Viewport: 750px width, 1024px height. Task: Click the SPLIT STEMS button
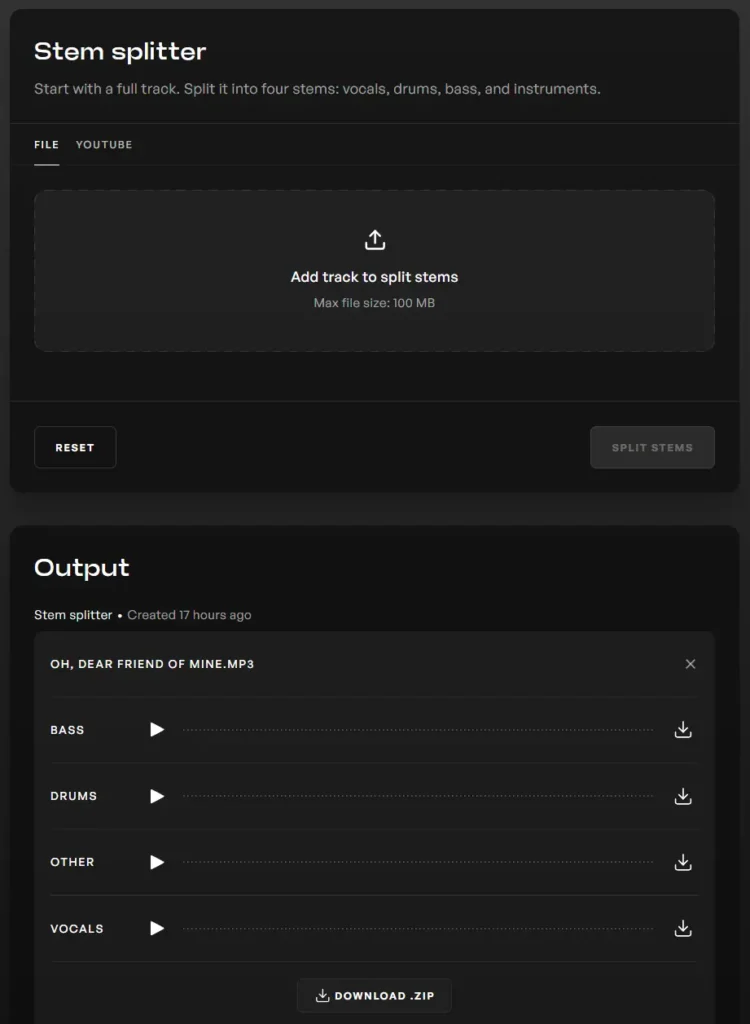pyautogui.click(x=652, y=447)
